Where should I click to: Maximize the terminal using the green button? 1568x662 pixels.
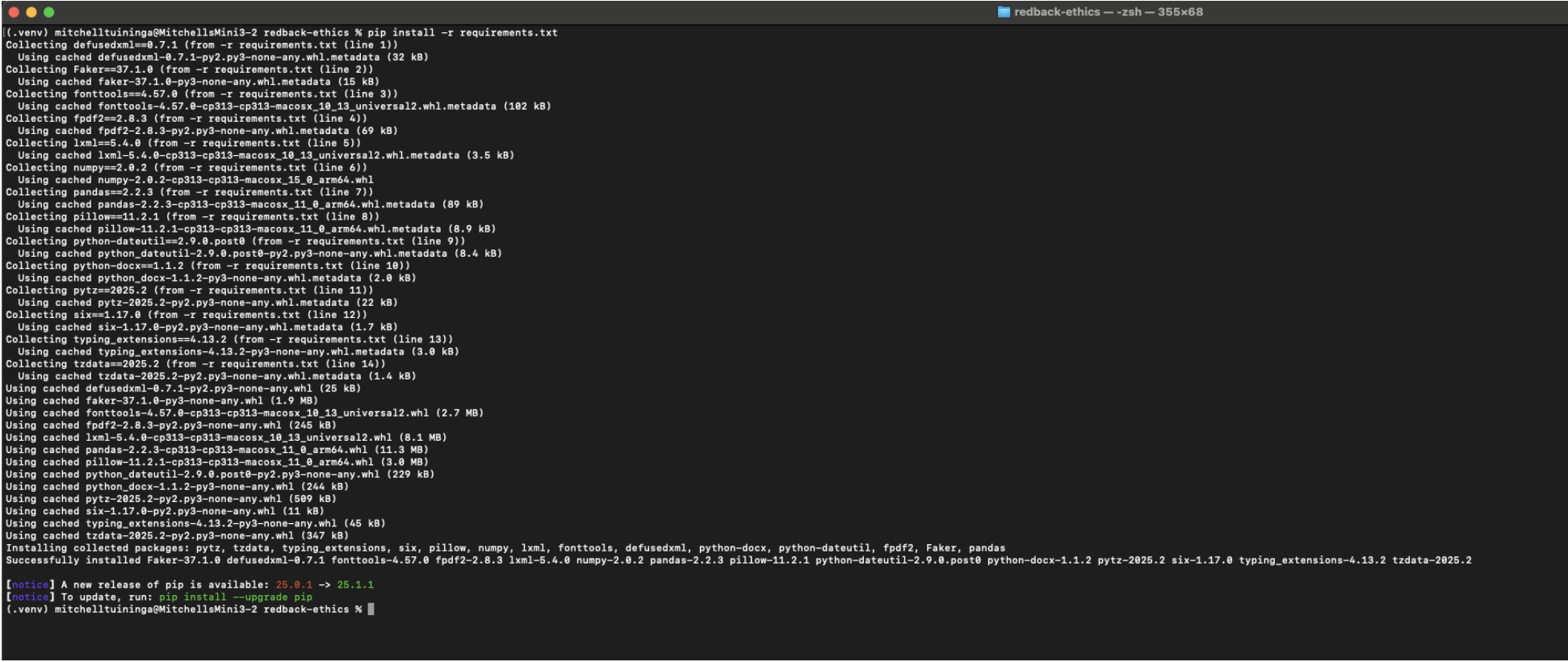coord(49,12)
